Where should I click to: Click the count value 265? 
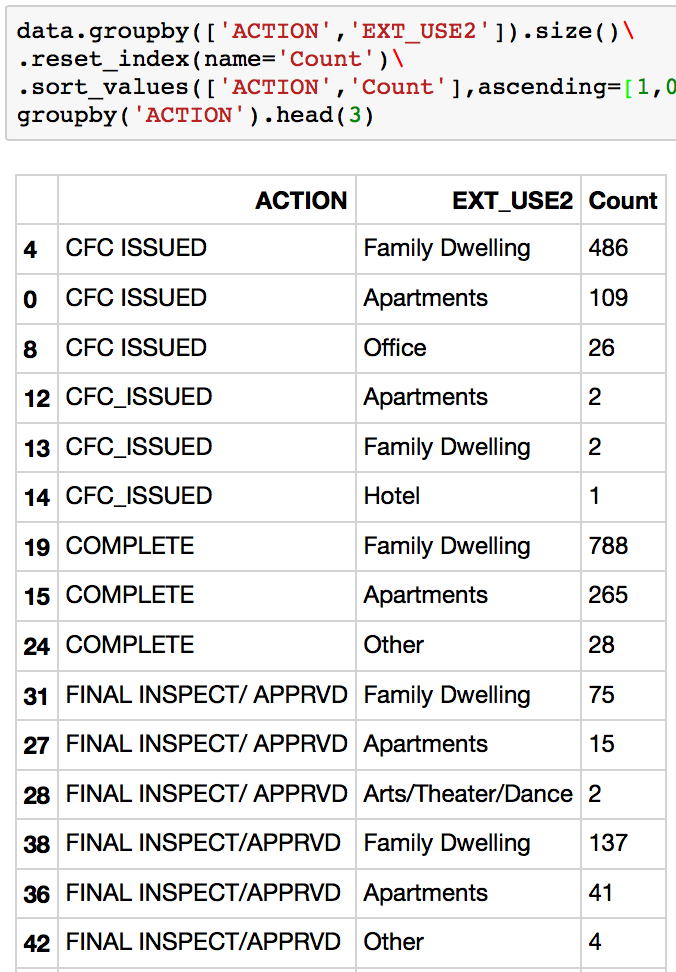click(x=608, y=595)
